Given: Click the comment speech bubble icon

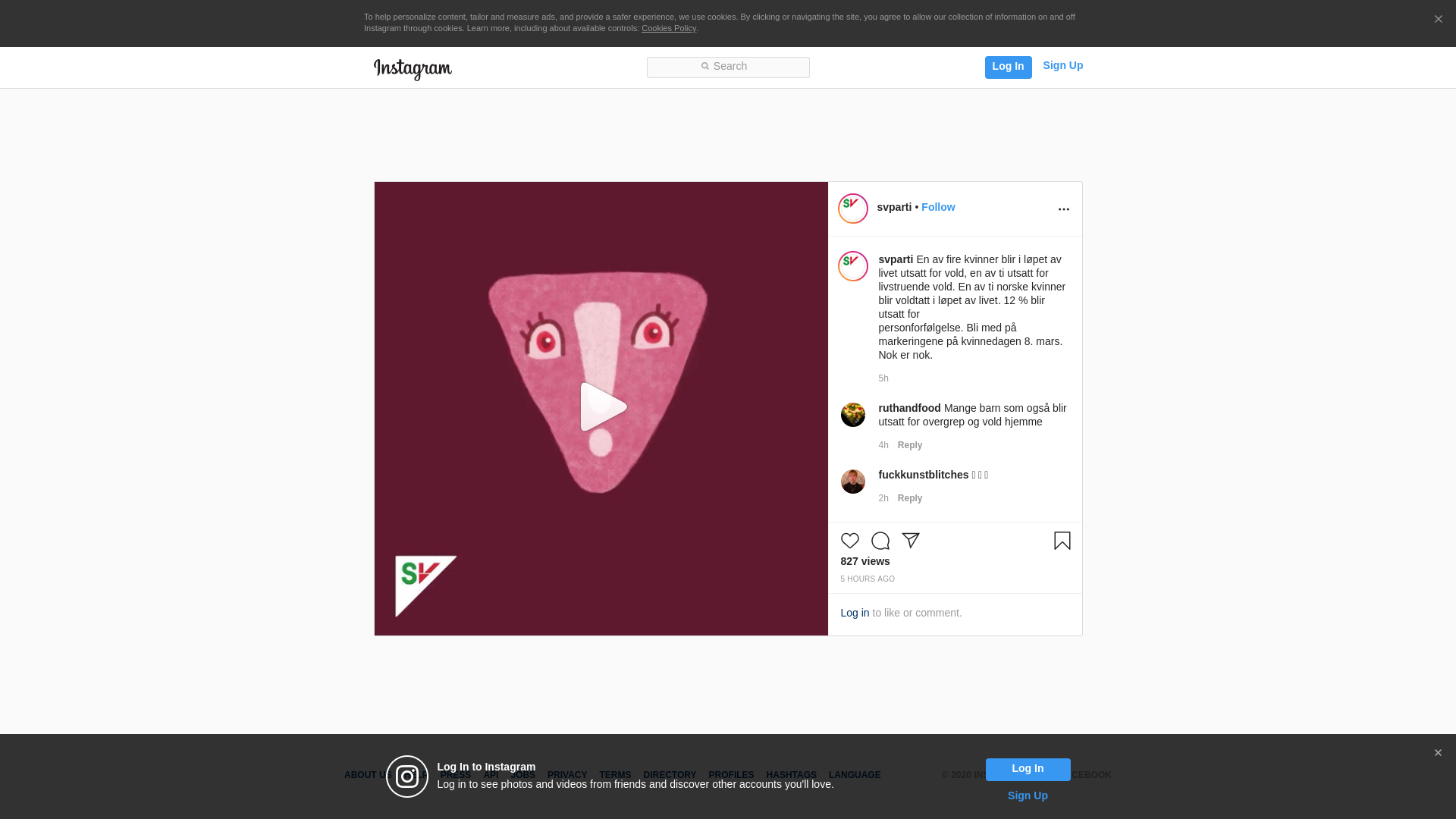Looking at the screenshot, I should point(880,541).
